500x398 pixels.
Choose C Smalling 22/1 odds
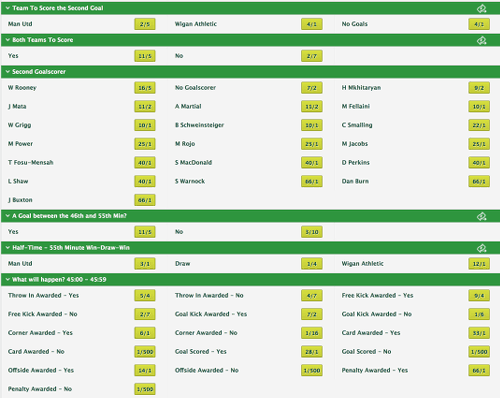[479, 125]
